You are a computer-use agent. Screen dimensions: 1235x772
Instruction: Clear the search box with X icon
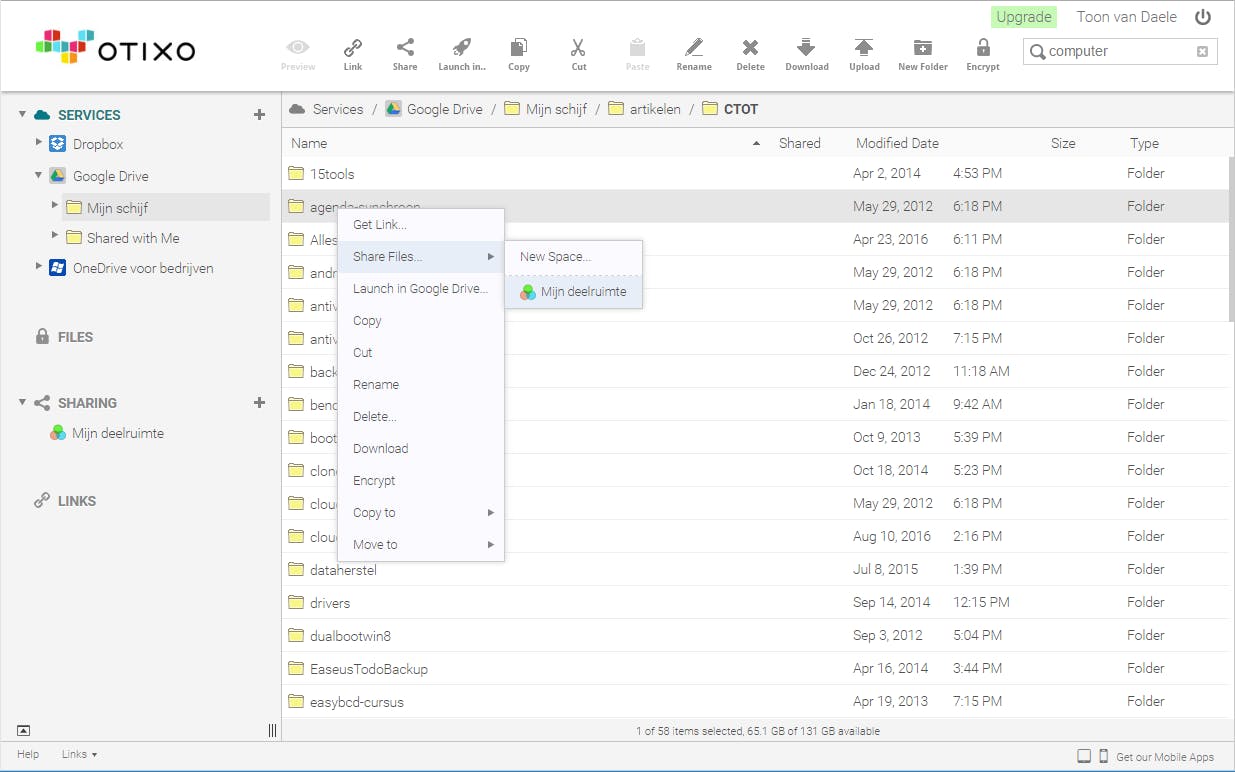point(1202,51)
